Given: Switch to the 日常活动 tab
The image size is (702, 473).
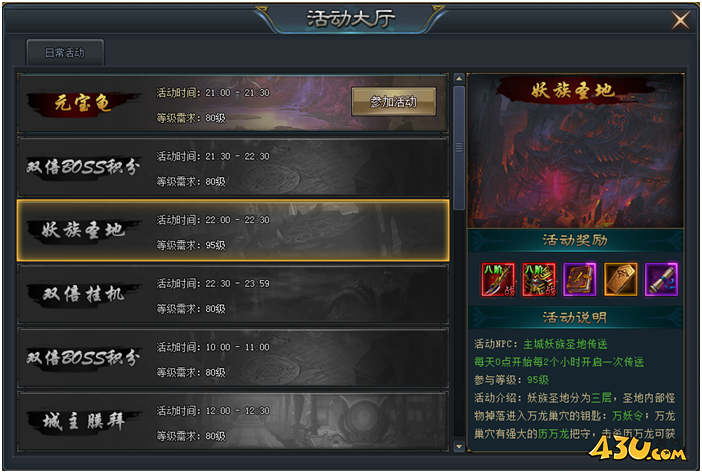Looking at the screenshot, I should point(65,52).
